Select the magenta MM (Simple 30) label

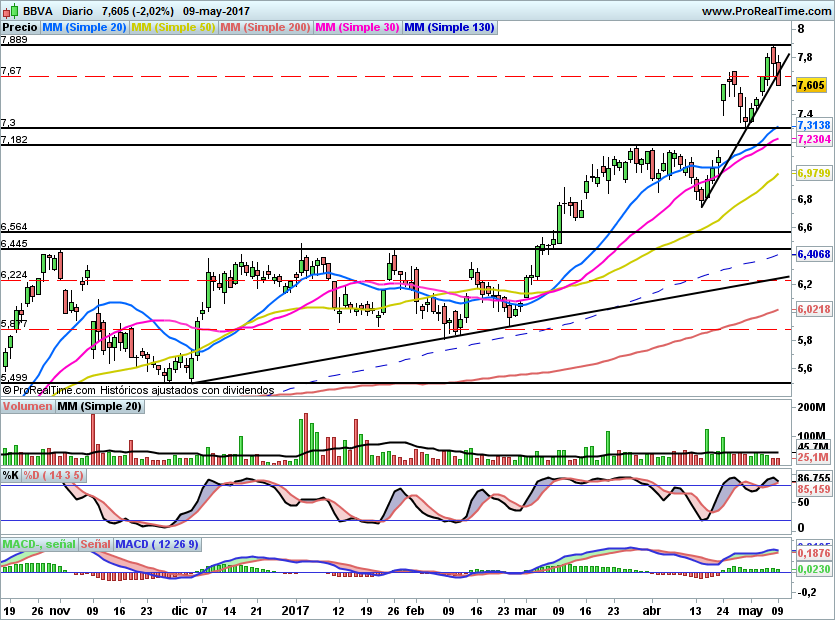(356, 28)
